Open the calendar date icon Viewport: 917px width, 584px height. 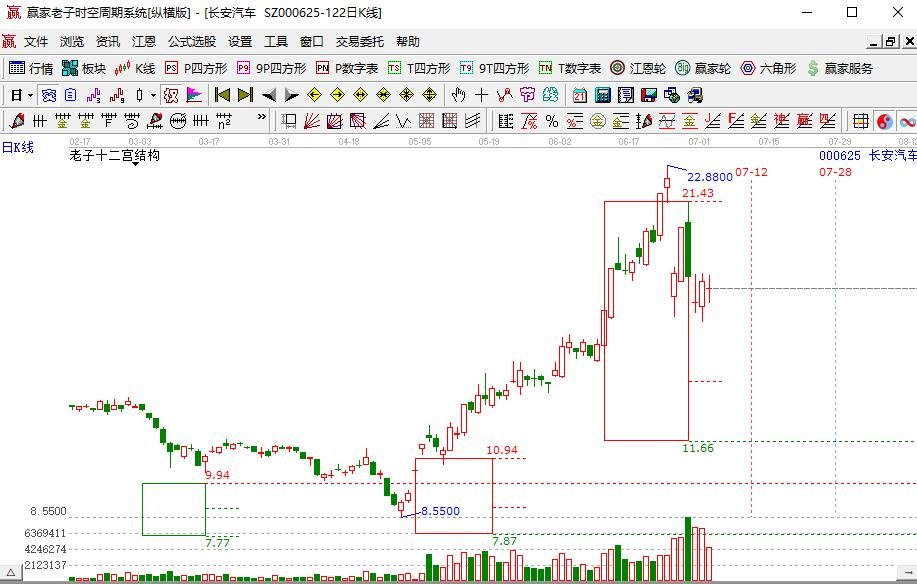coord(580,95)
